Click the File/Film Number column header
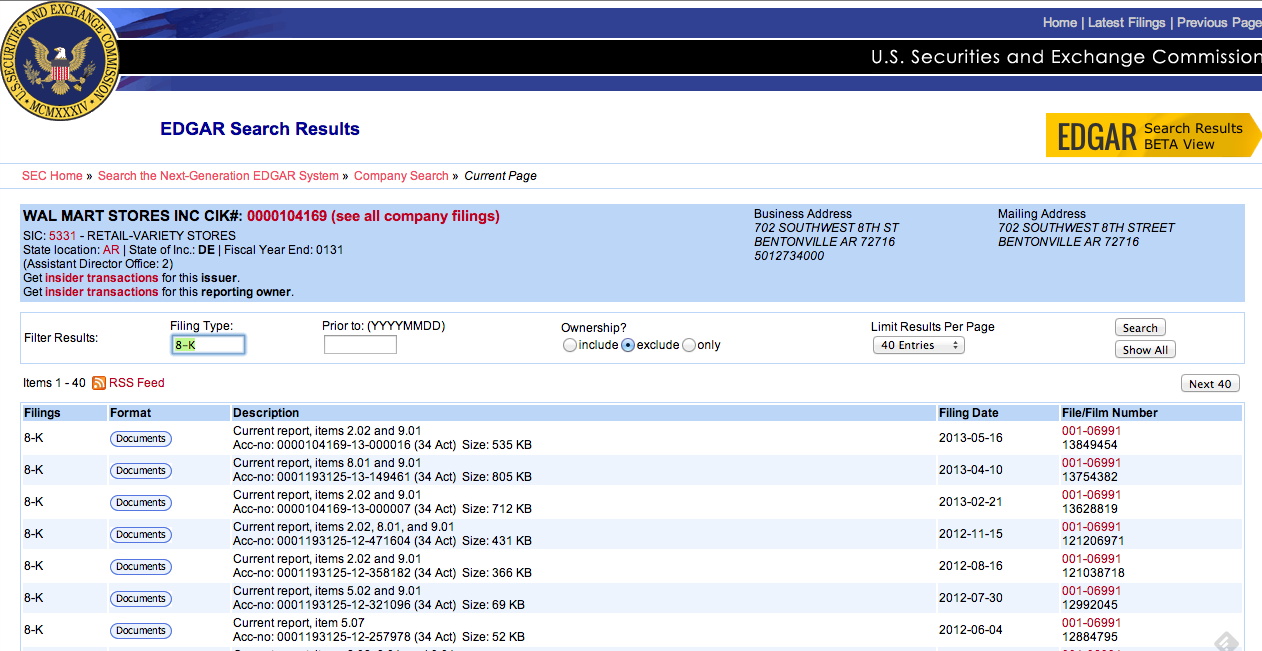Image resolution: width=1262 pixels, height=651 pixels. [x=1110, y=413]
